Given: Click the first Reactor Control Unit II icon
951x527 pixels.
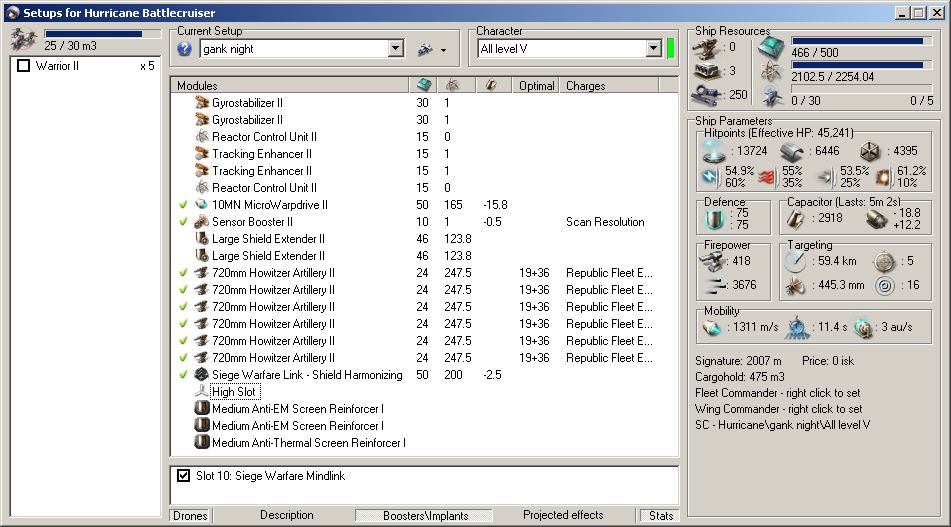Looking at the screenshot, I should pos(201,136).
